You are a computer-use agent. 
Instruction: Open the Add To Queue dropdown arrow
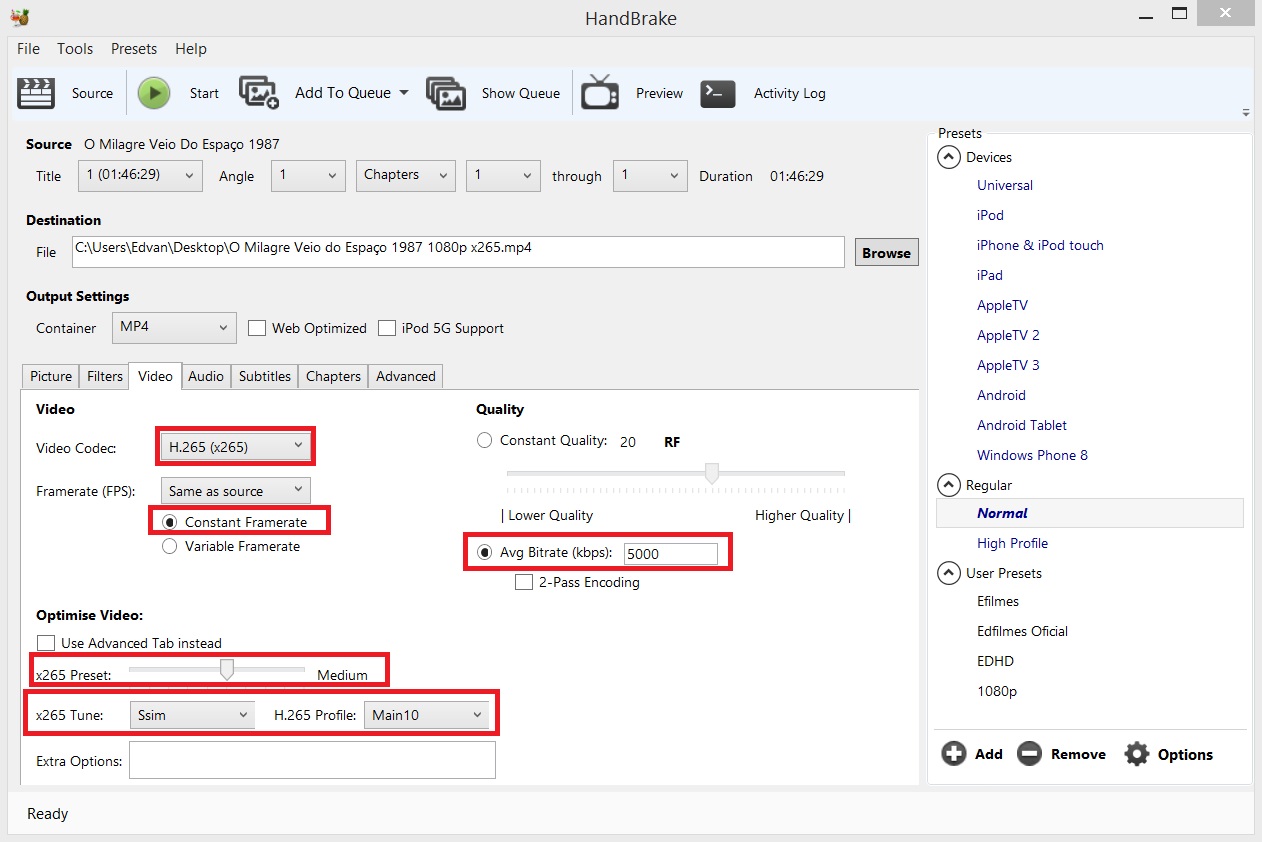[404, 93]
